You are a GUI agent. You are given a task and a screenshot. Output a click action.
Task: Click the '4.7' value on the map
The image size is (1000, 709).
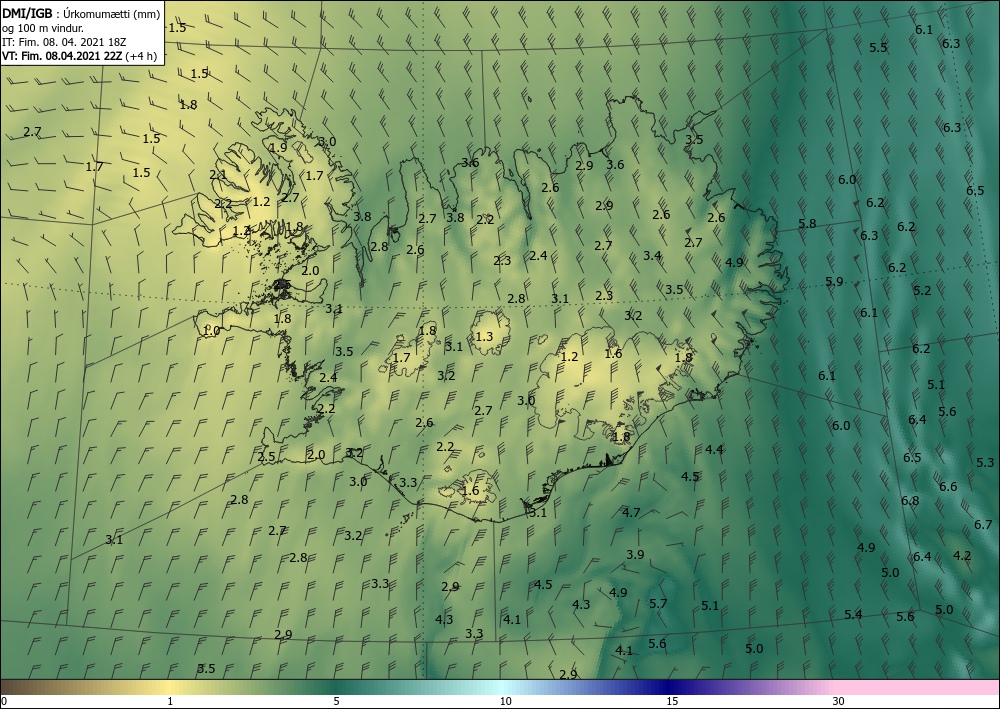coord(631,513)
